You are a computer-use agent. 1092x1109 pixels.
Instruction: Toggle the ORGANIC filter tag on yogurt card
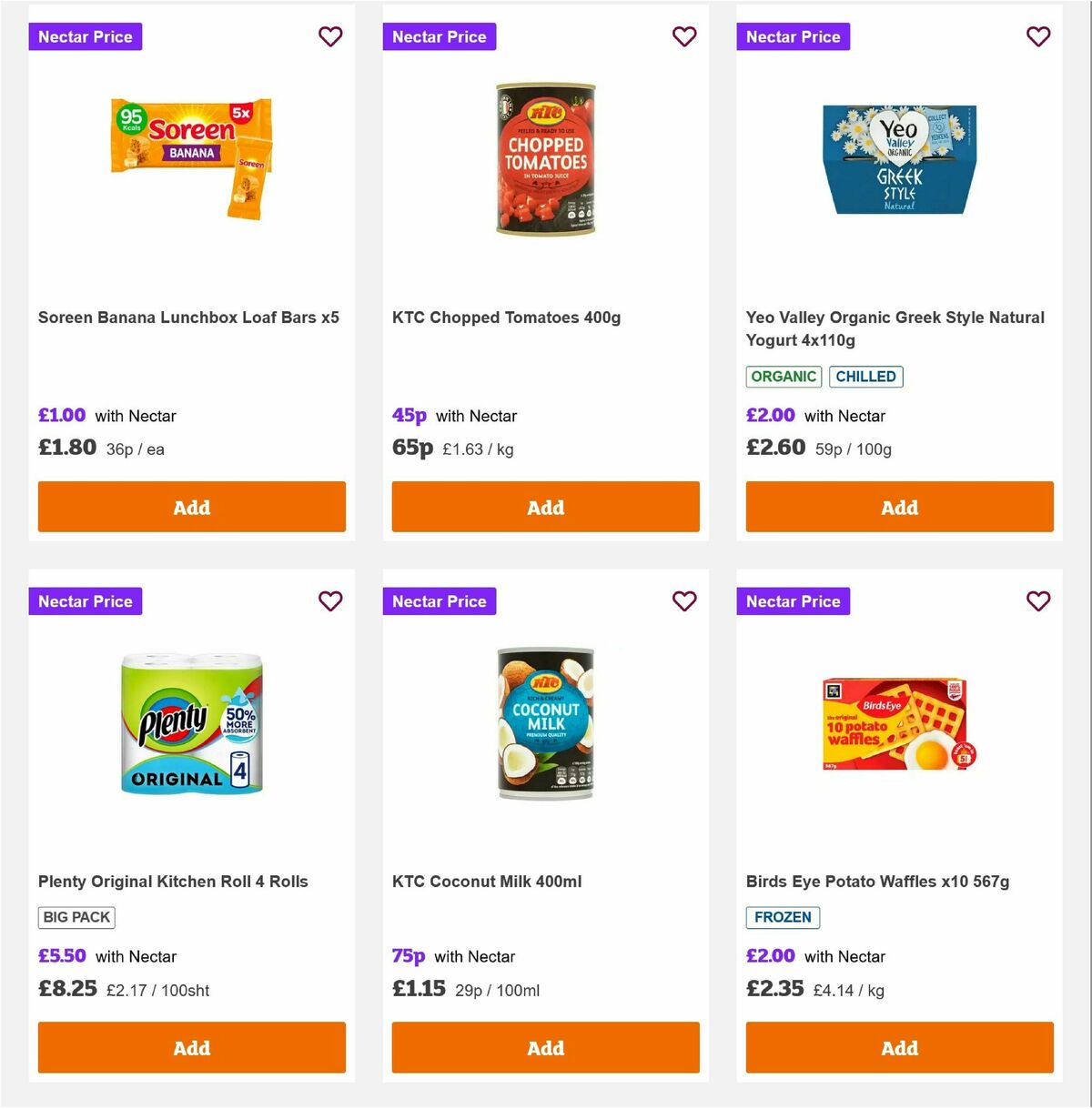pyautogui.click(x=784, y=376)
